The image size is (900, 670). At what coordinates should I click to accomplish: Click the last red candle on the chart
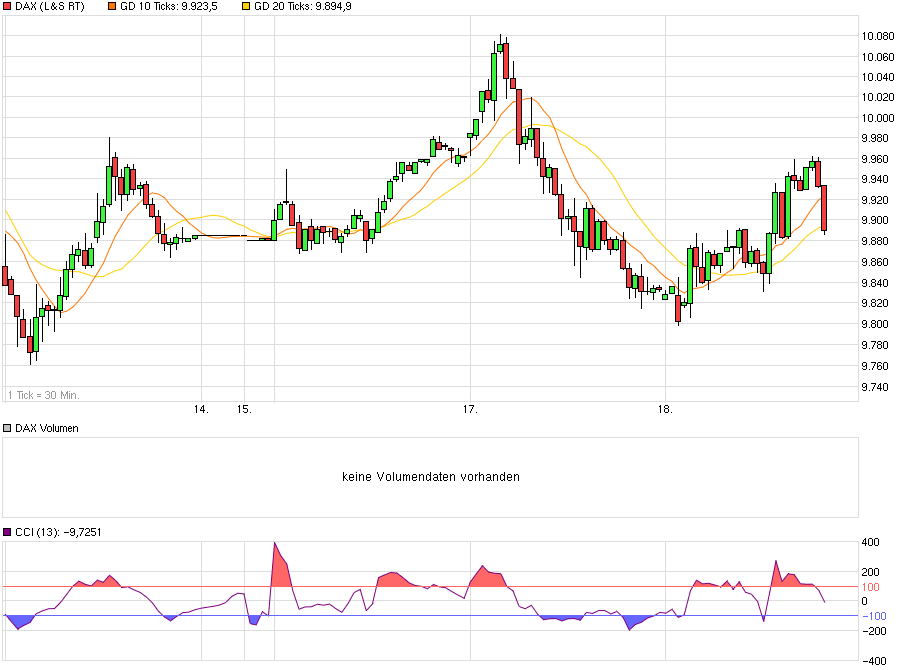824,208
